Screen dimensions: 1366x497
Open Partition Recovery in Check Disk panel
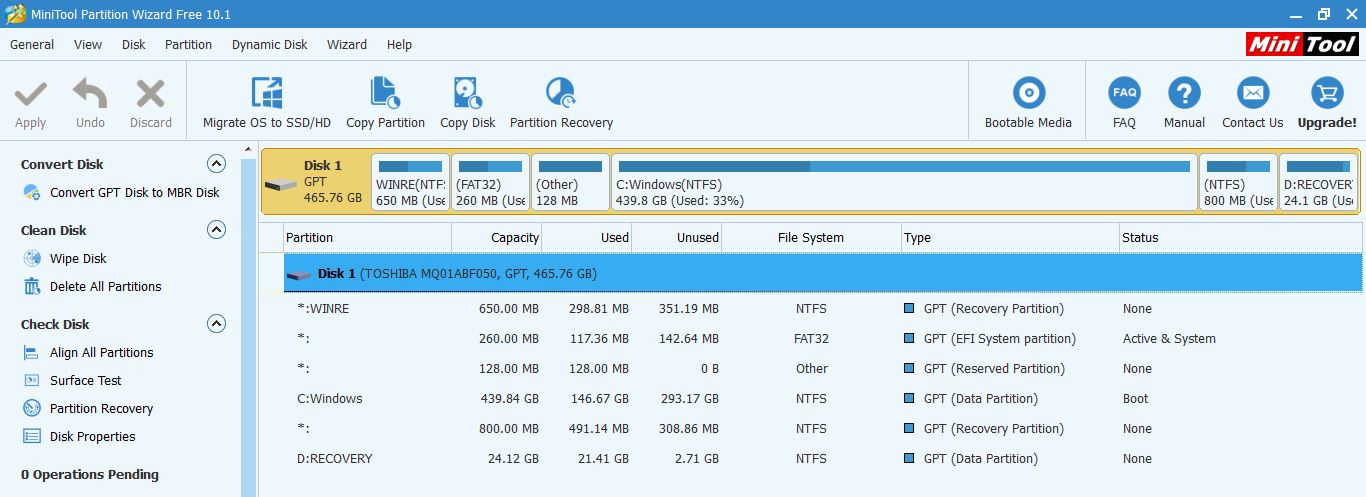click(x=102, y=408)
